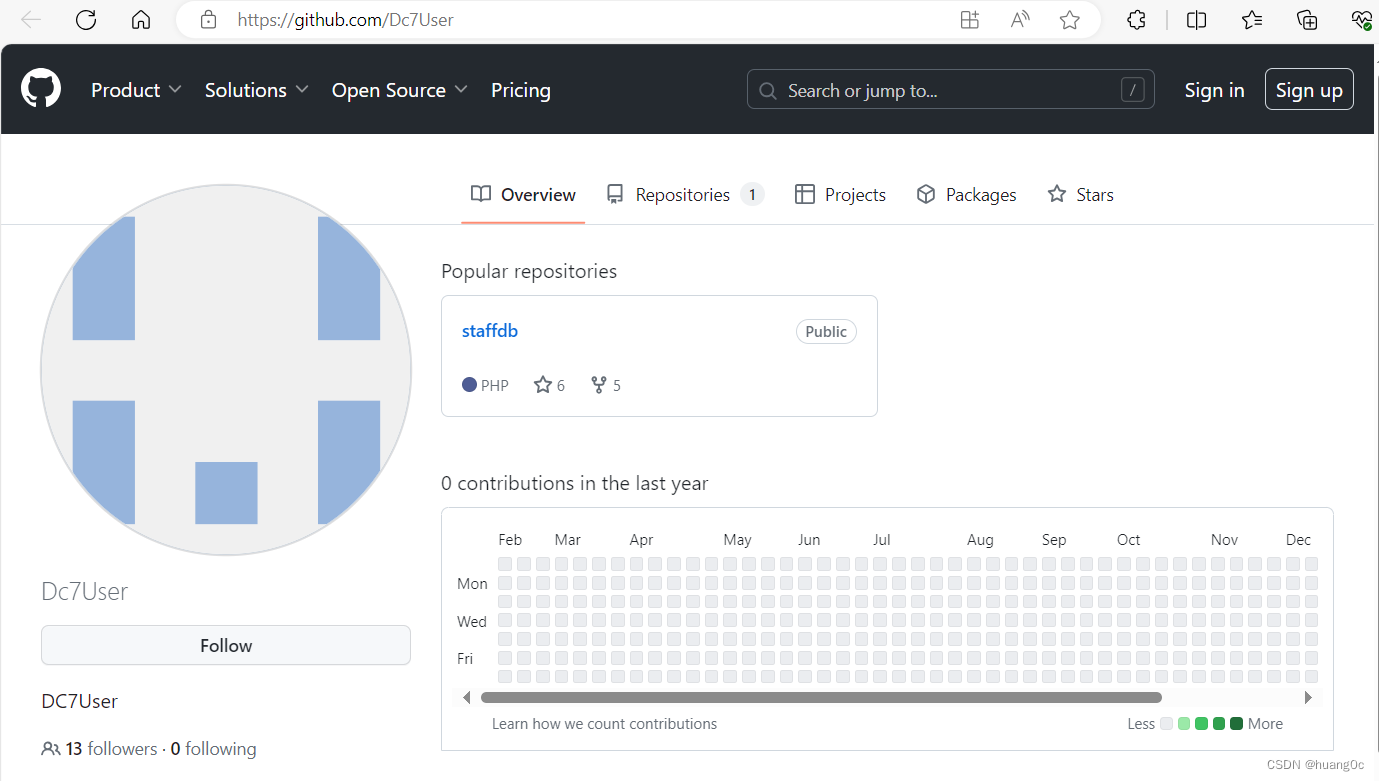Click the star icon on staffdb card

pos(543,385)
